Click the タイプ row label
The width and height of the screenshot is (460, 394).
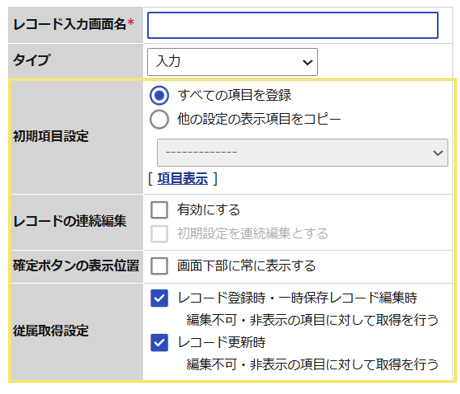[32, 60]
